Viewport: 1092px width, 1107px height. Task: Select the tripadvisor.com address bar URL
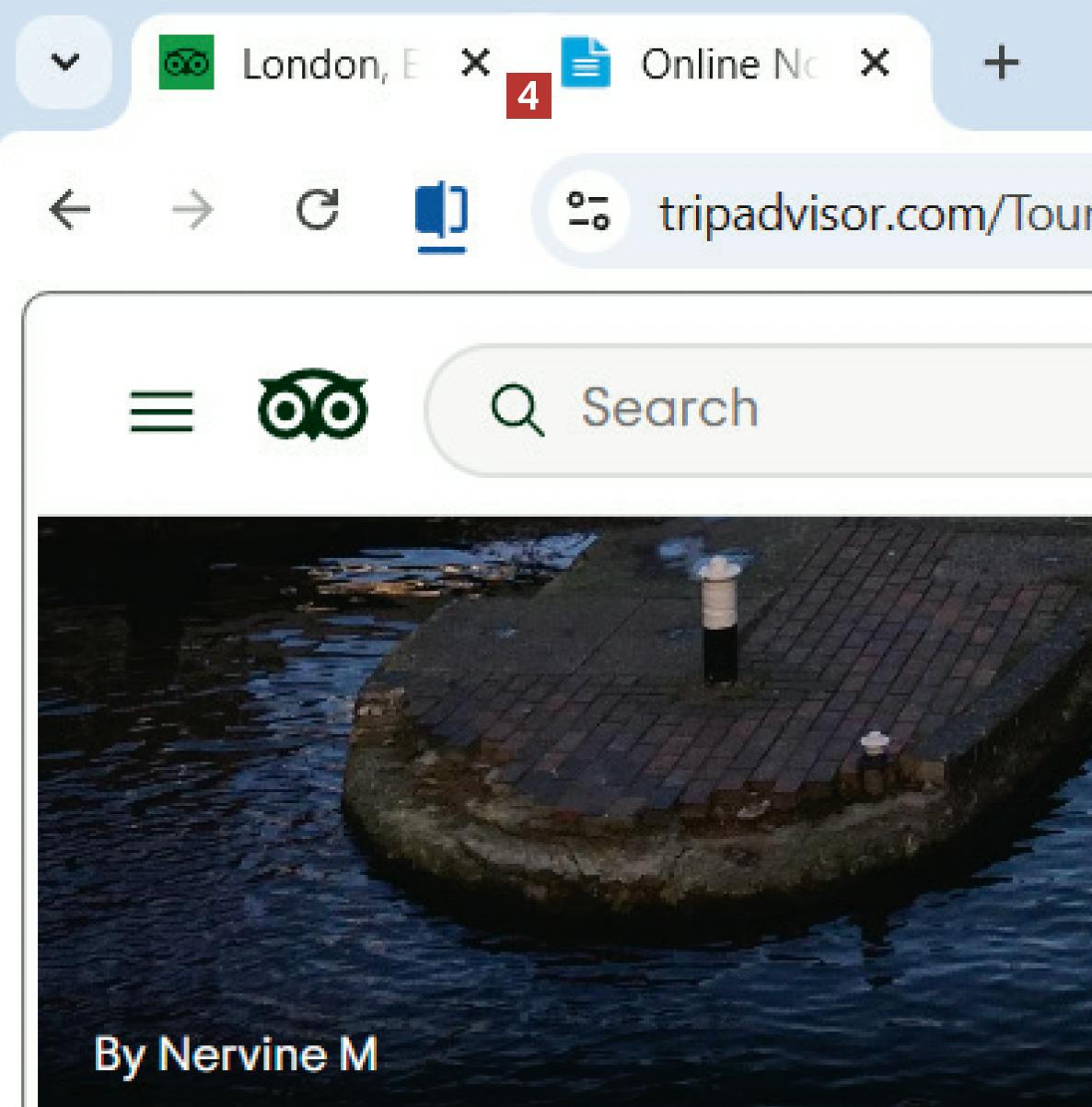pyautogui.click(x=875, y=214)
